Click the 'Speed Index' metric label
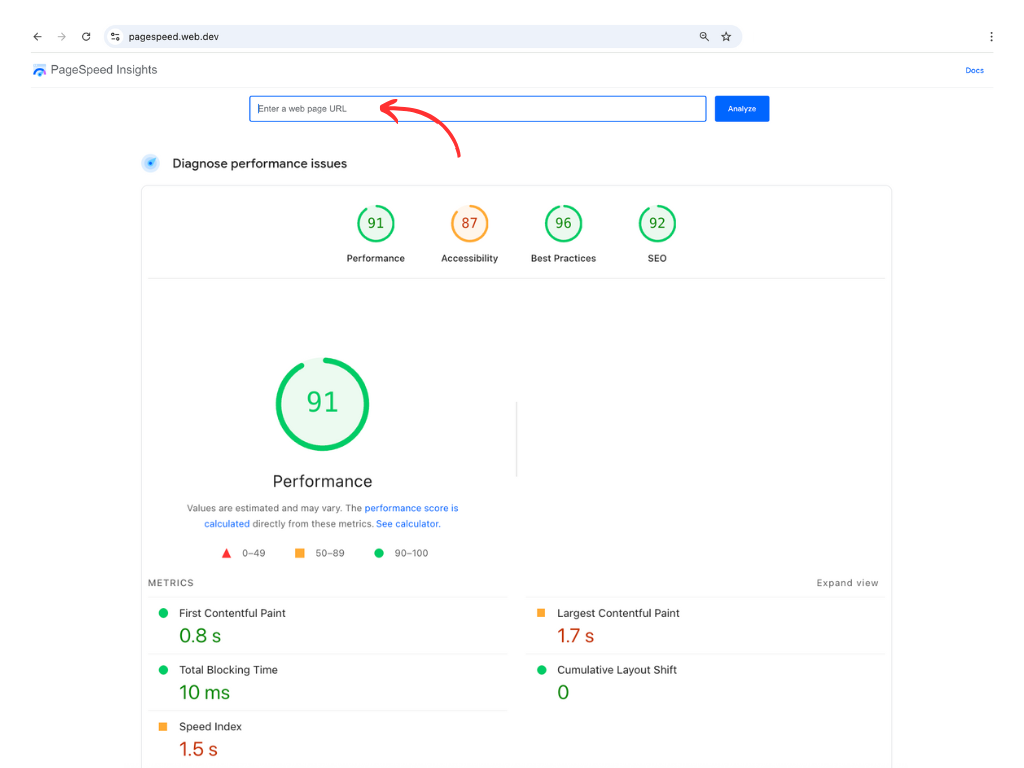This screenshot has height=768, width=1024. click(x=210, y=727)
